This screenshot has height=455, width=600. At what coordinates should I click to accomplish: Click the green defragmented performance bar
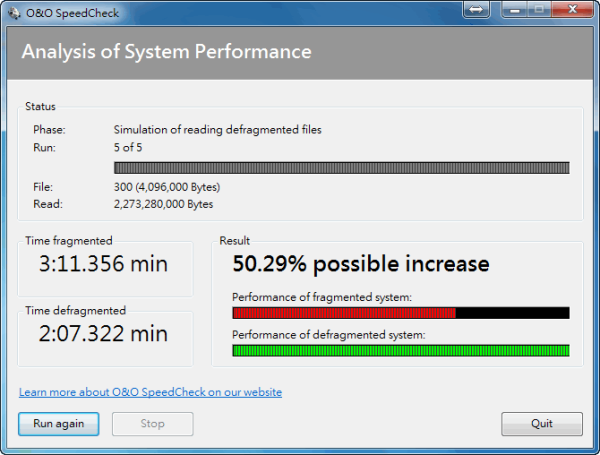pyautogui.click(x=401, y=351)
